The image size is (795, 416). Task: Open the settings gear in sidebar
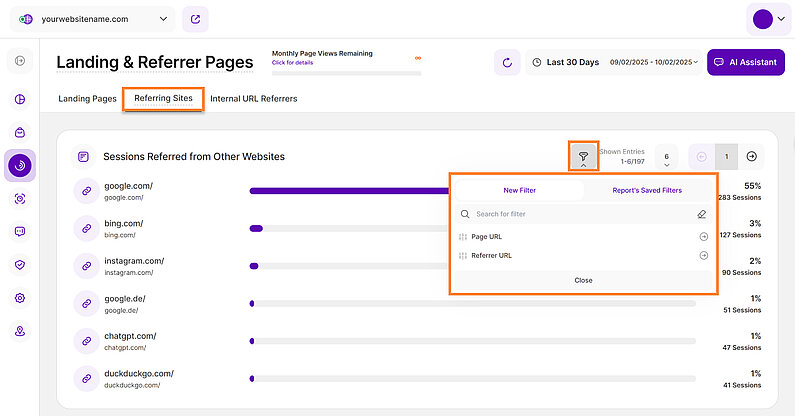(x=20, y=298)
